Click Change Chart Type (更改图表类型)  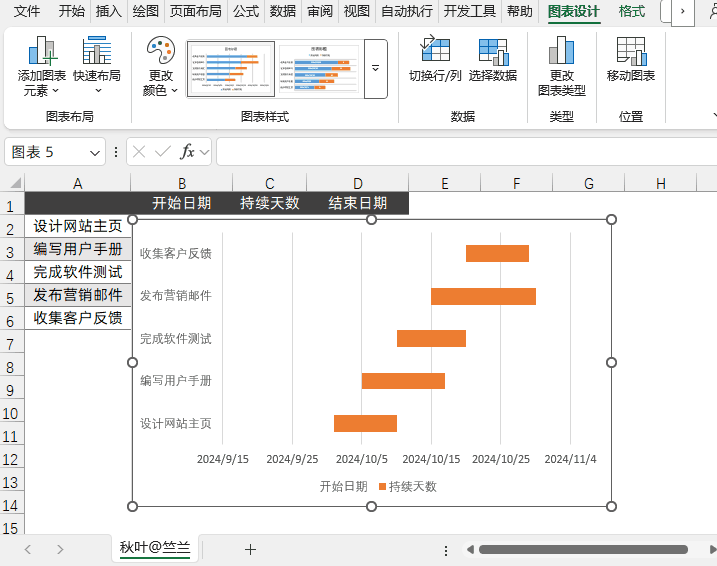click(x=562, y=66)
